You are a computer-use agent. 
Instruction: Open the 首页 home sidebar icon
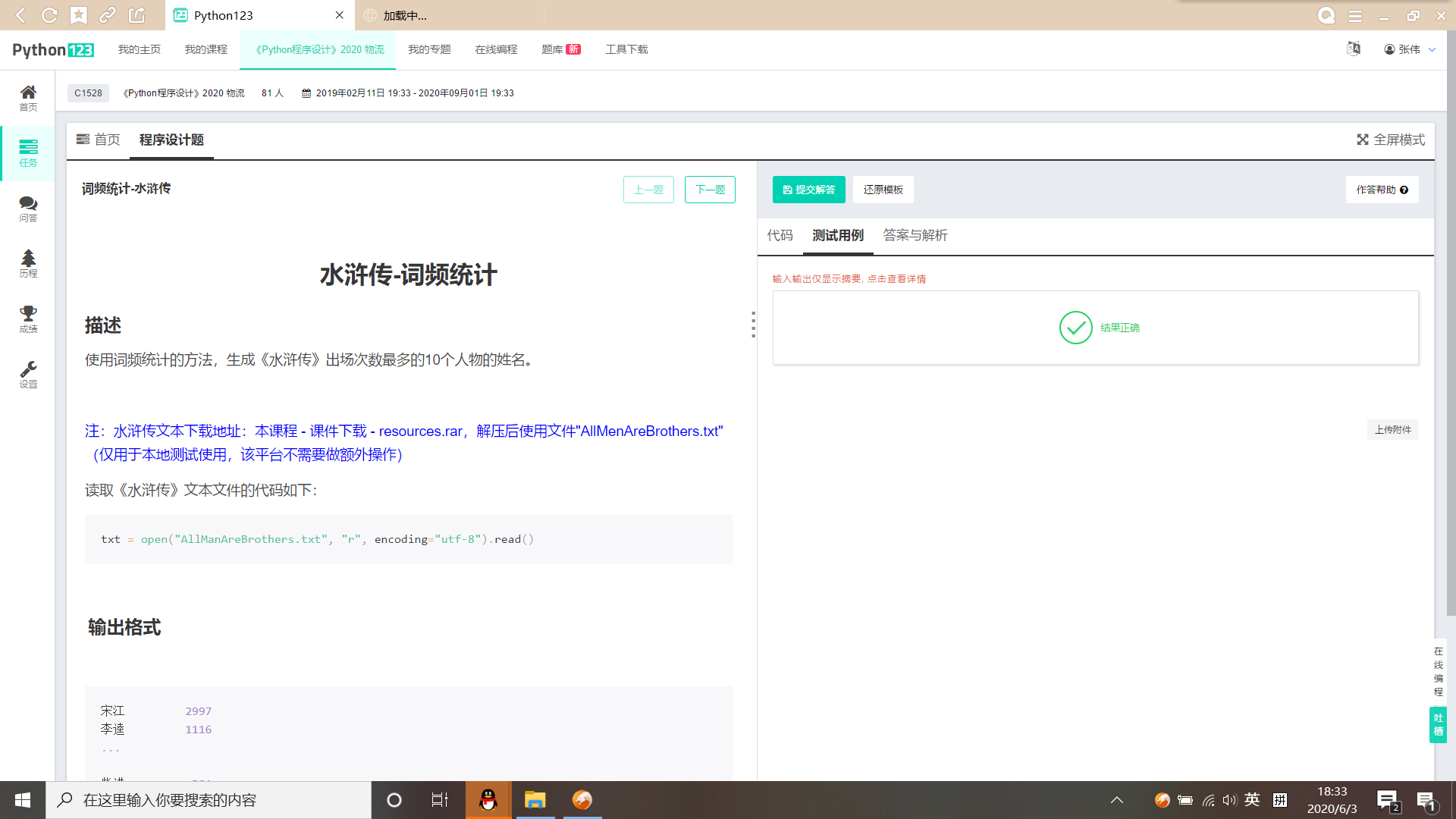[28, 97]
